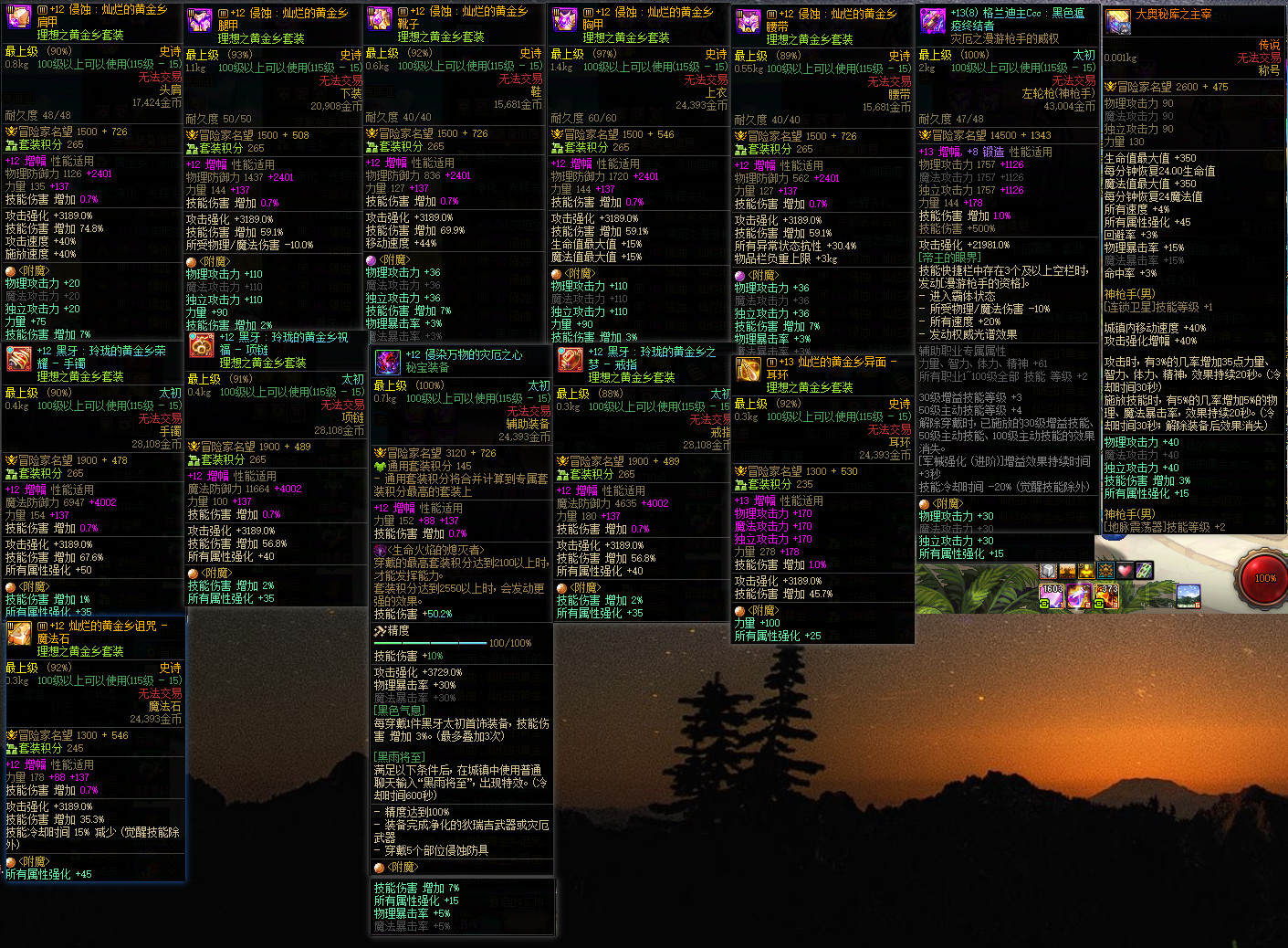
Task: Select the 手镯 bracelet item icon
Action: tap(19, 359)
